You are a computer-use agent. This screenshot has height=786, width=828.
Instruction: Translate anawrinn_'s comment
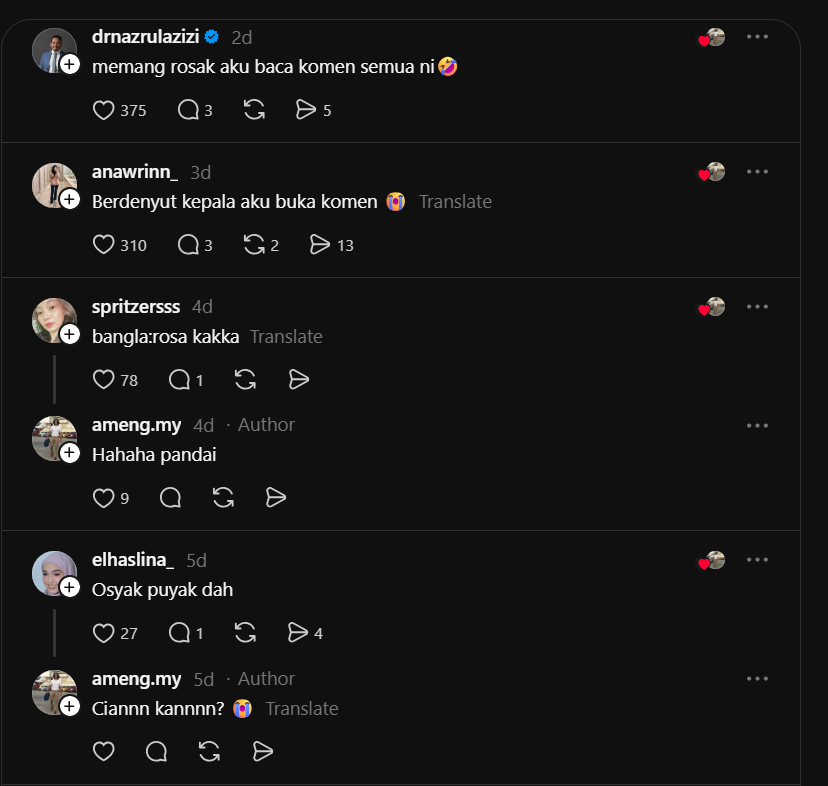[x=455, y=202]
